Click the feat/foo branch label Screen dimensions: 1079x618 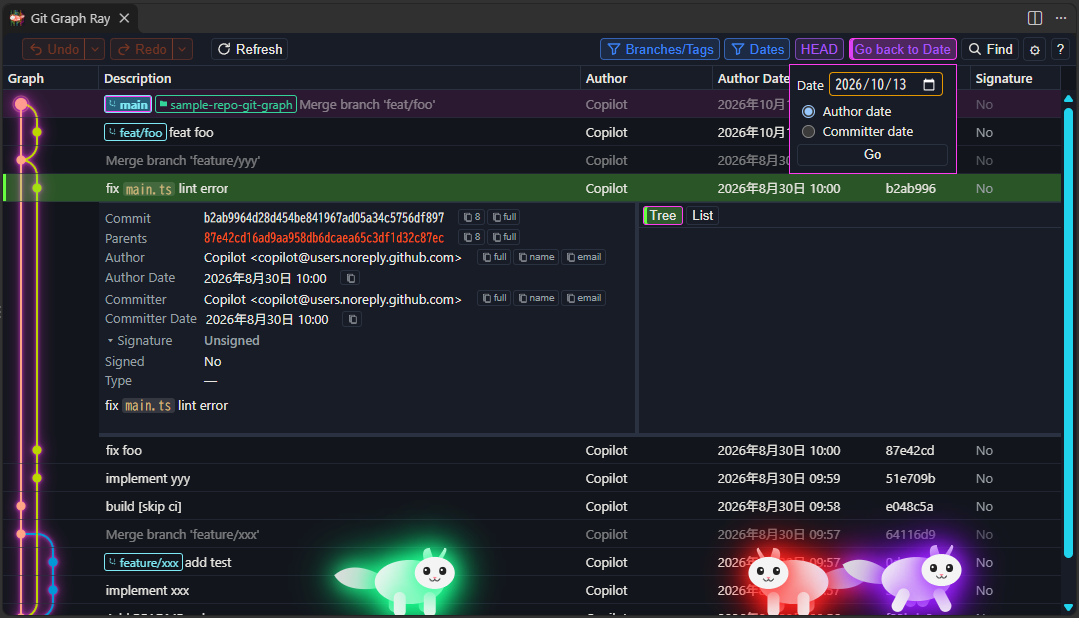pos(135,132)
